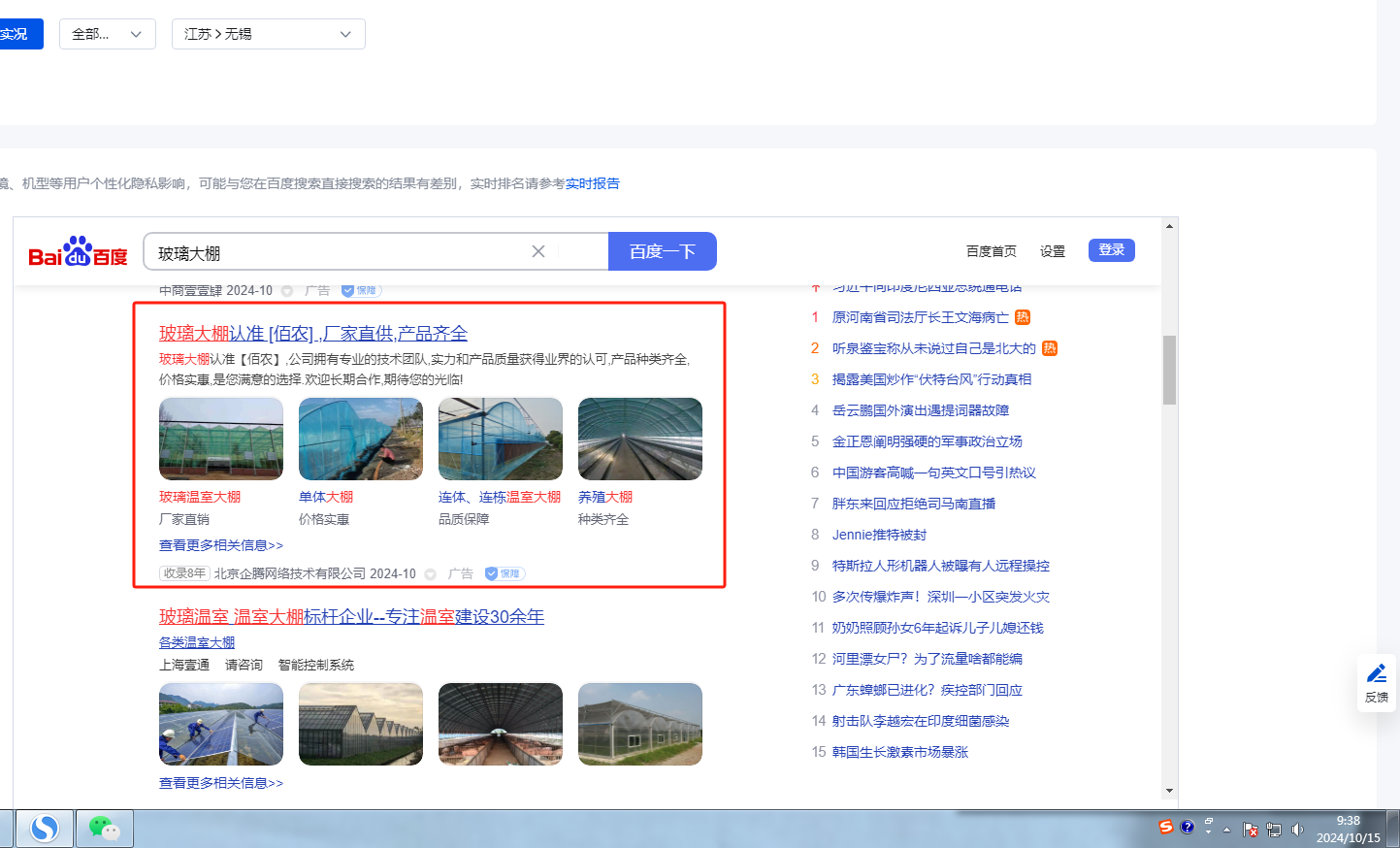The image size is (1400, 848).
Task: Click the scrollbar down arrow
Action: pyautogui.click(x=1169, y=791)
